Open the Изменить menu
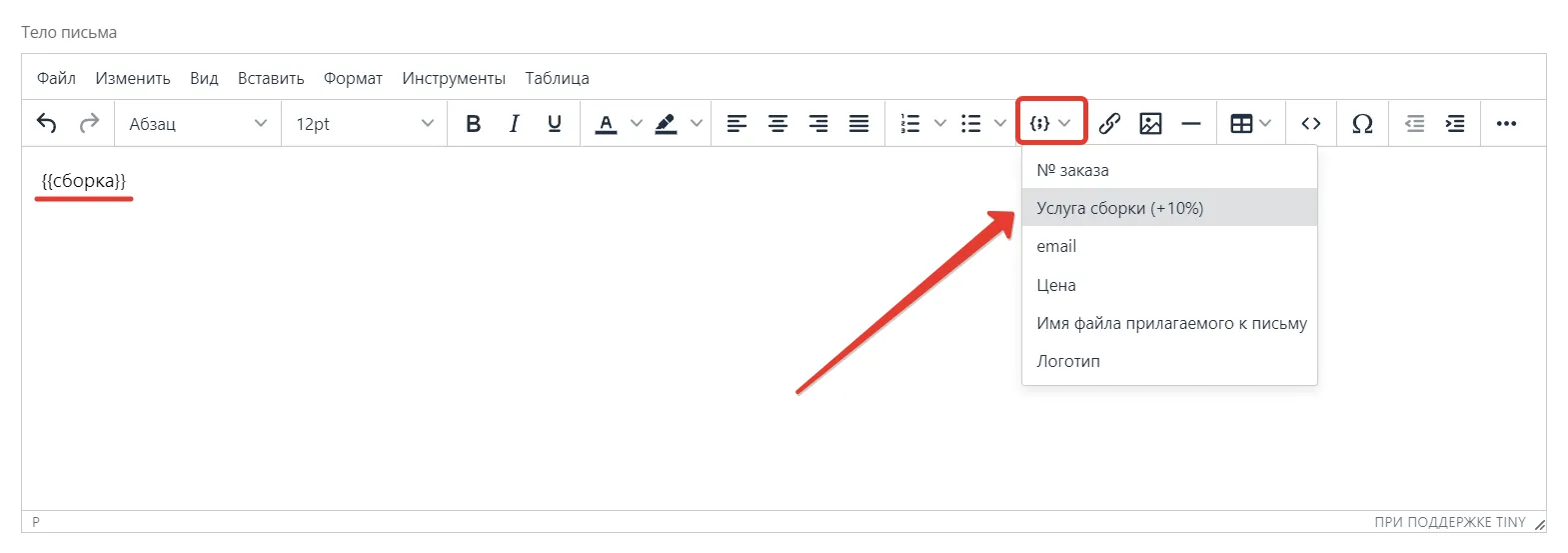1568x553 pixels. click(133, 78)
